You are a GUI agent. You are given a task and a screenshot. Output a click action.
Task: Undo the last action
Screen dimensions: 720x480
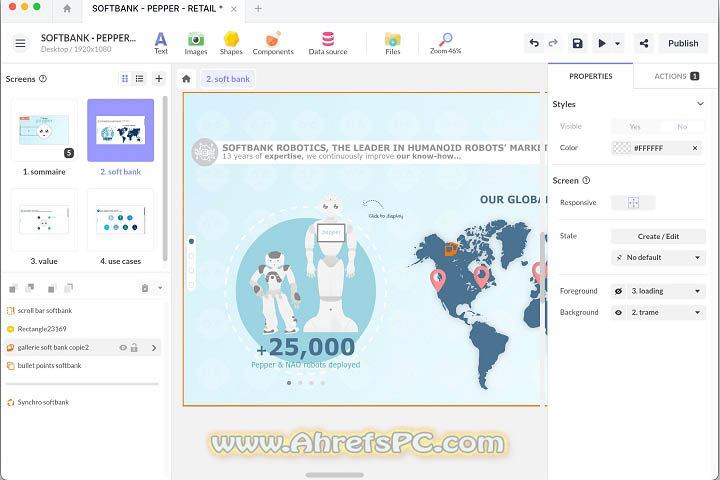[x=534, y=43]
